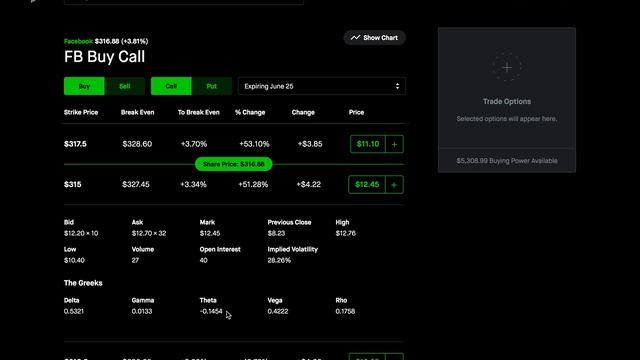The width and height of the screenshot is (640, 360).
Task: Click the dashed plus circle in Trade Options
Action: [507, 67]
